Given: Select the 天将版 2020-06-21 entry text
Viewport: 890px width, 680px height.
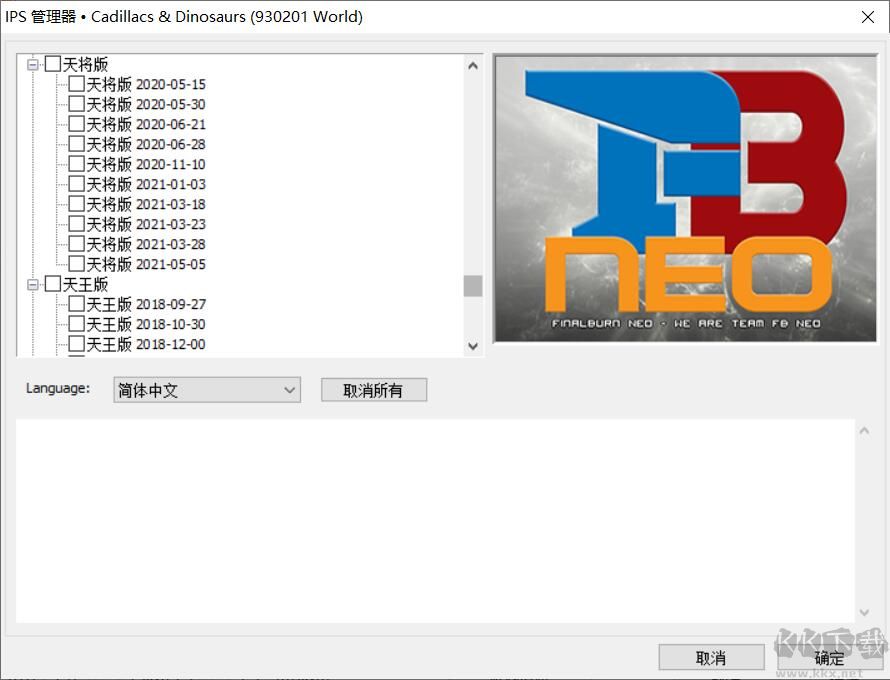Looking at the screenshot, I should [x=146, y=124].
